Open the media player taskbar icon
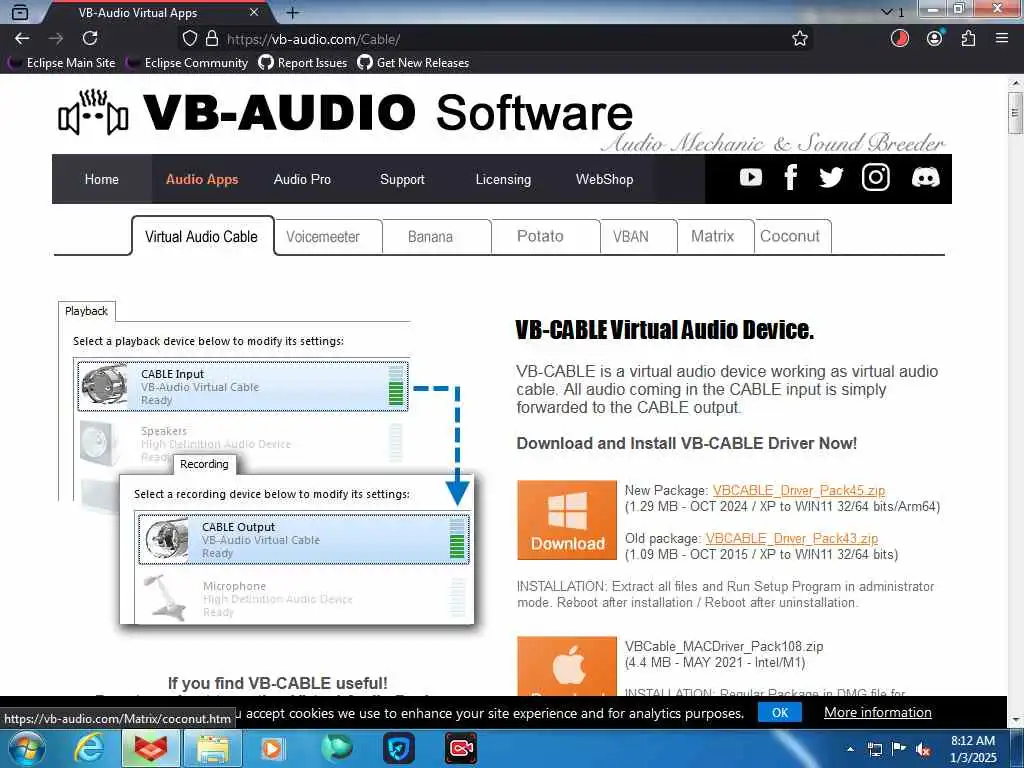This screenshot has height=768, width=1024. pos(272,749)
